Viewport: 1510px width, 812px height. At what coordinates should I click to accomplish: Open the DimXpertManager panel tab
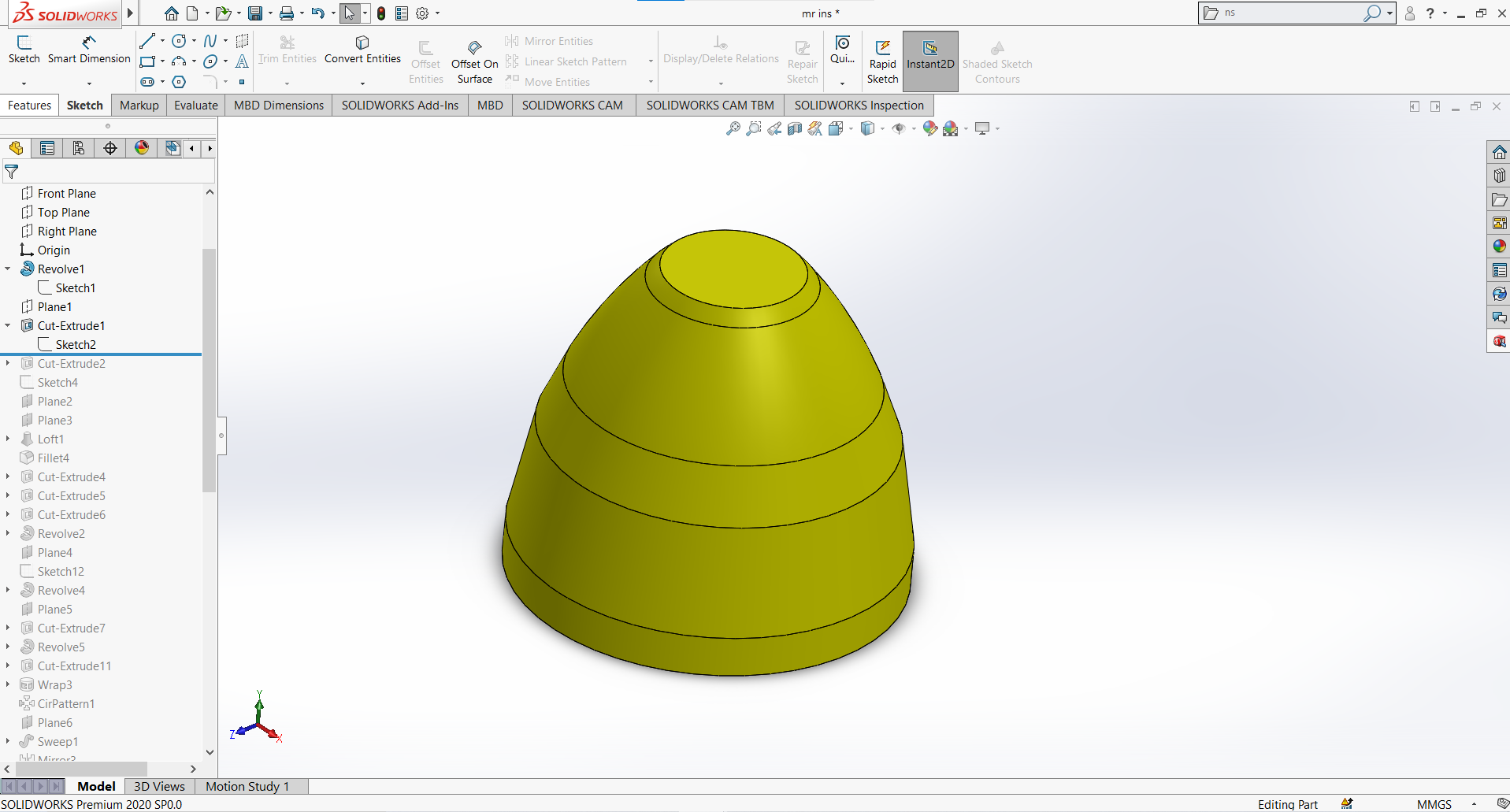point(110,148)
